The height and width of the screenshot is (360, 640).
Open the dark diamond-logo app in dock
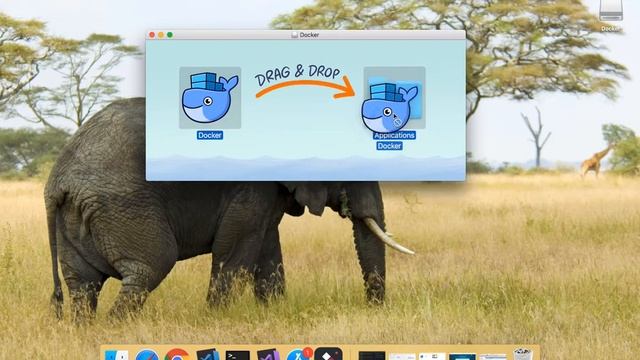click(329, 354)
